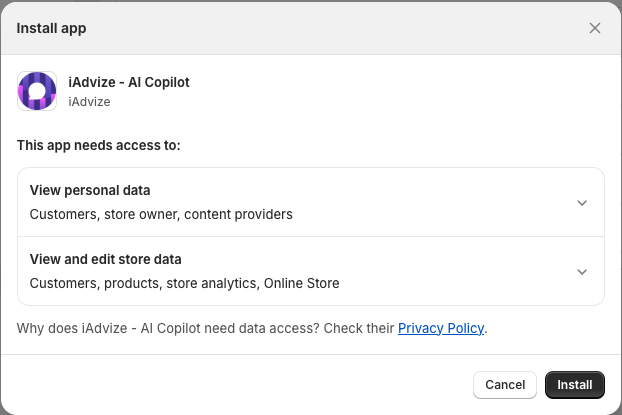Click the Customers, products, store analytics description
Screen dimensions: 622x415
pos(184,283)
